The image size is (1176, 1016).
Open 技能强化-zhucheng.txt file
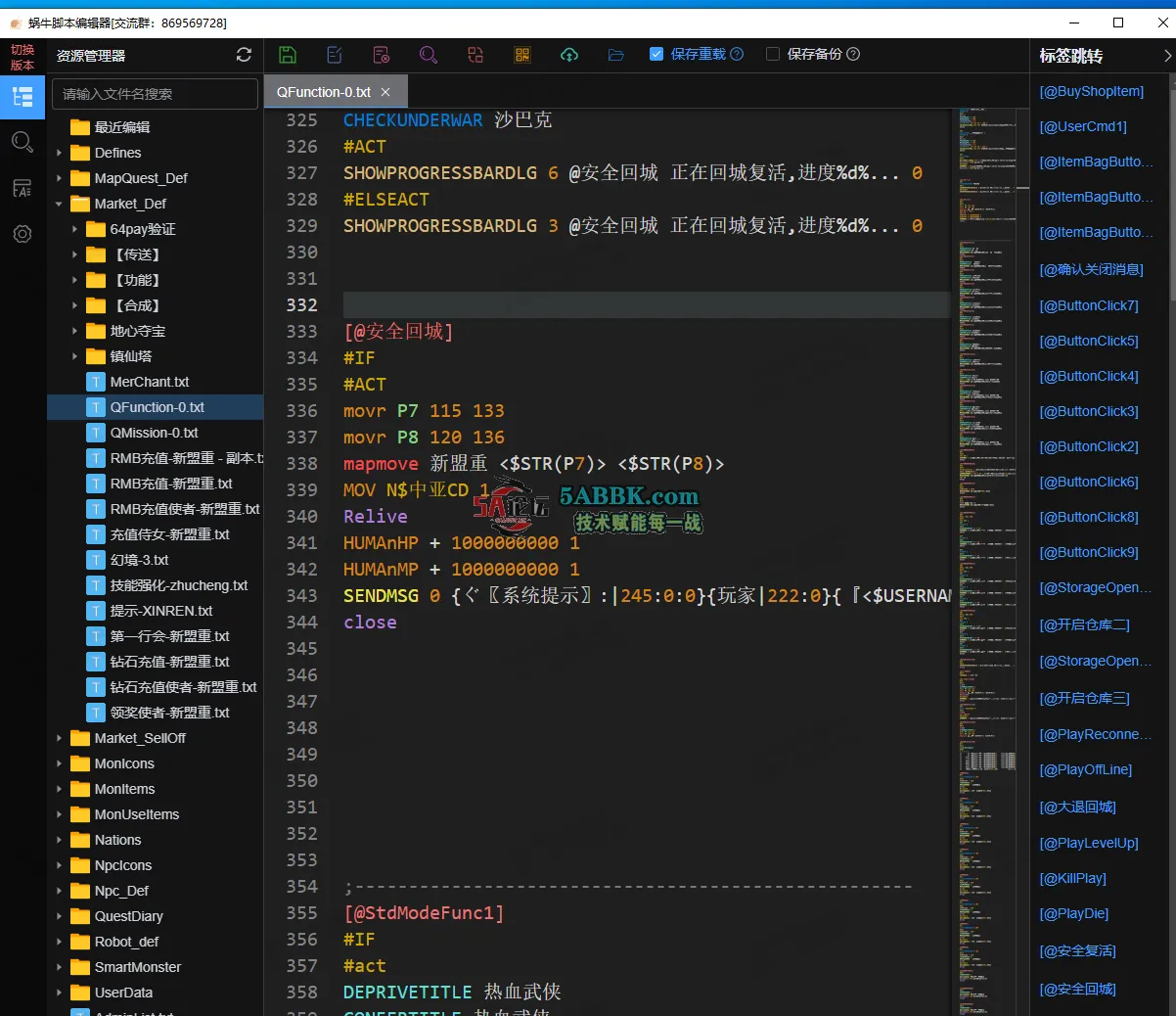click(x=179, y=585)
